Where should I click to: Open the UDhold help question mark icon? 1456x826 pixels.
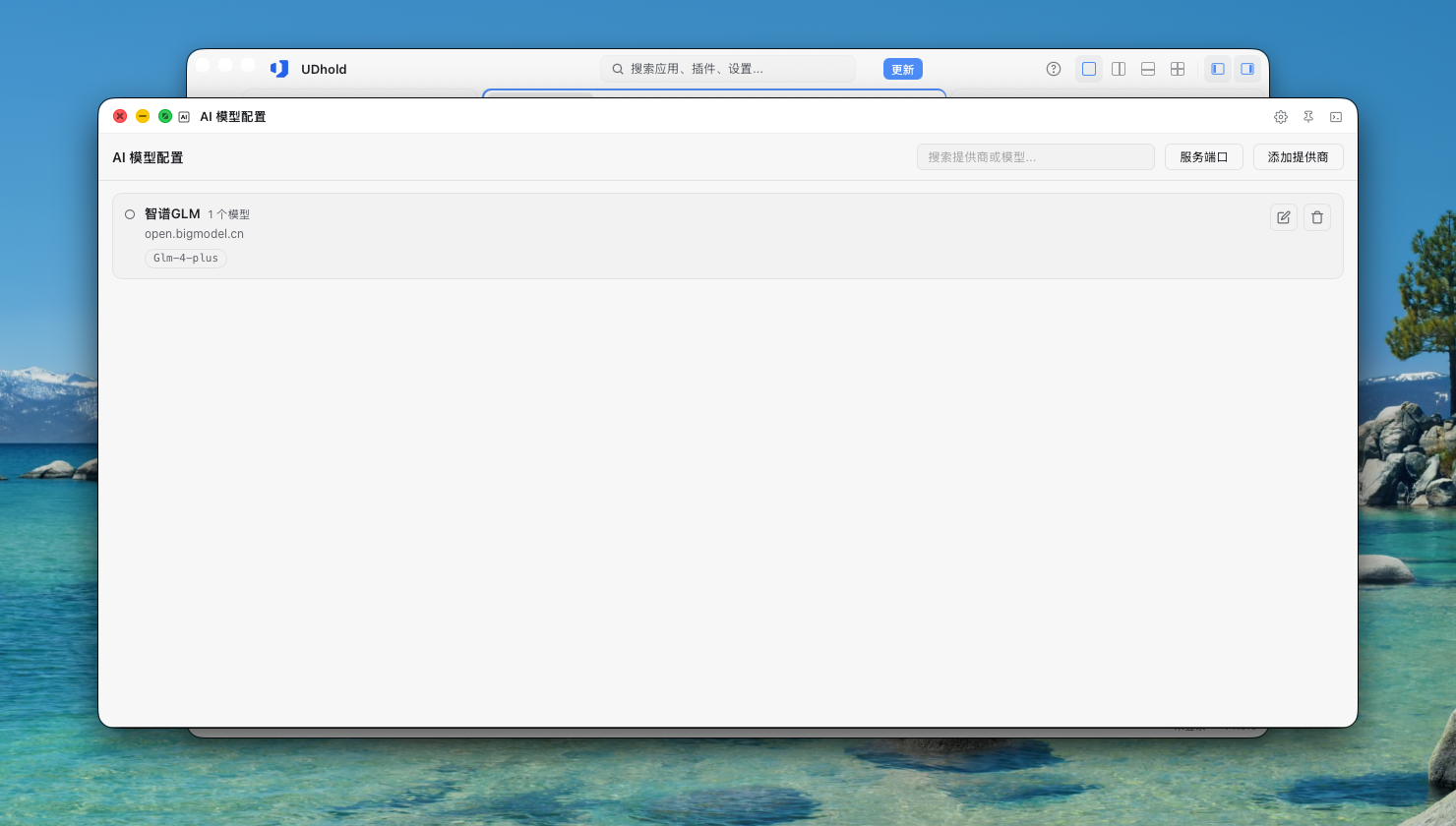pyautogui.click(x=1054, y=69)
